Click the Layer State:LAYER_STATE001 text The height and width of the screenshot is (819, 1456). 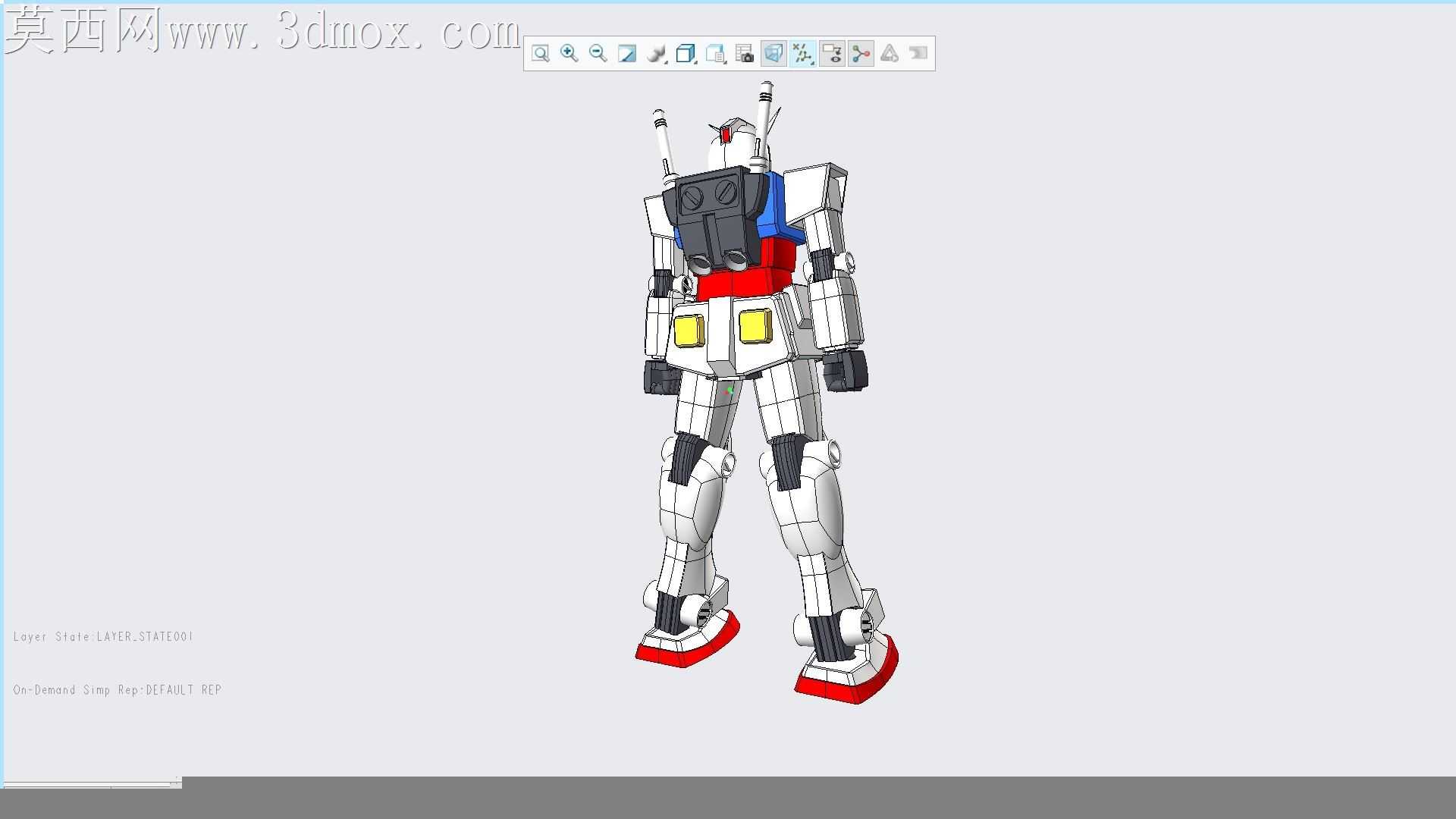pyautogui.click(x=103, y=636)
